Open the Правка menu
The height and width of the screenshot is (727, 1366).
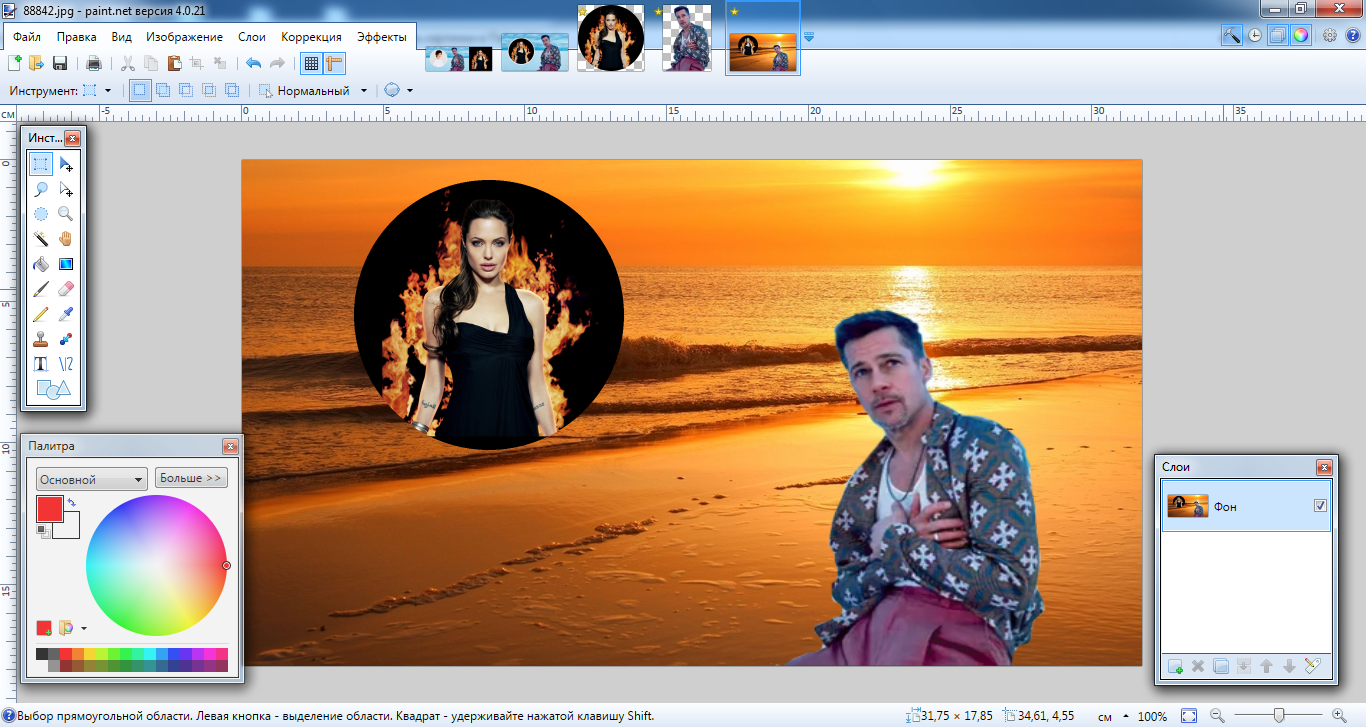pos(77,37)
